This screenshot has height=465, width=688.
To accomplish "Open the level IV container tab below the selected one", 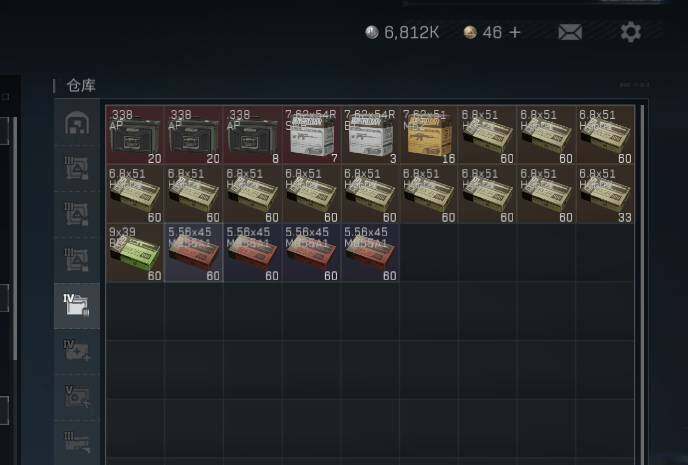I will 77,351.
